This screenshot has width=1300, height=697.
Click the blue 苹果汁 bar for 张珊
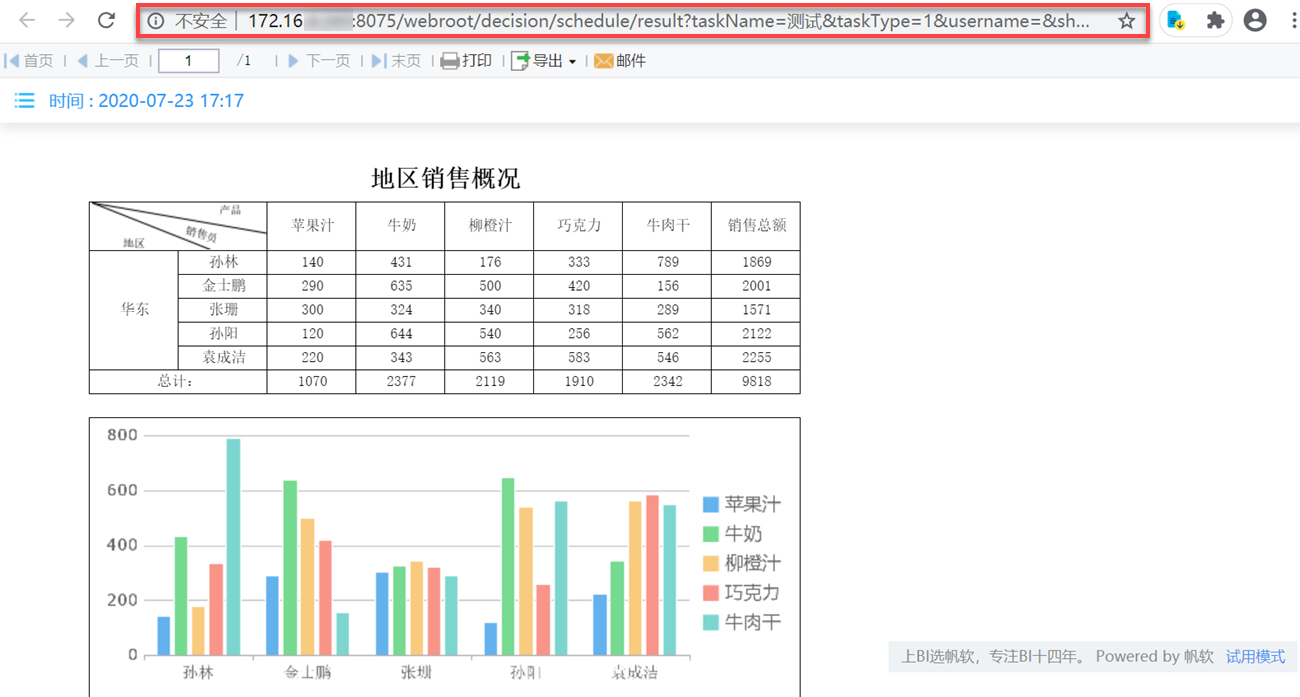(381, 614)
